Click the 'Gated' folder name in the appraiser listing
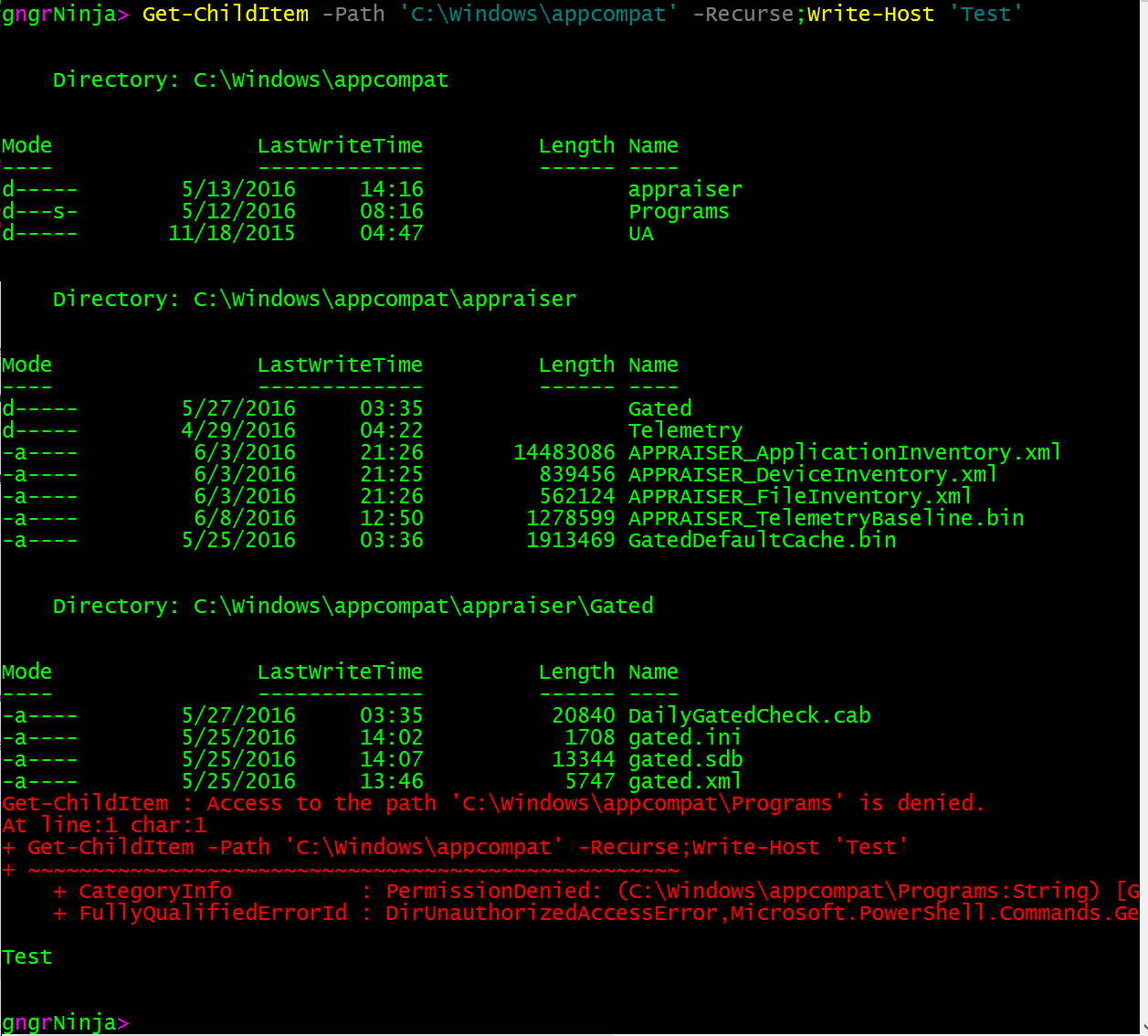 click(659, 408)
